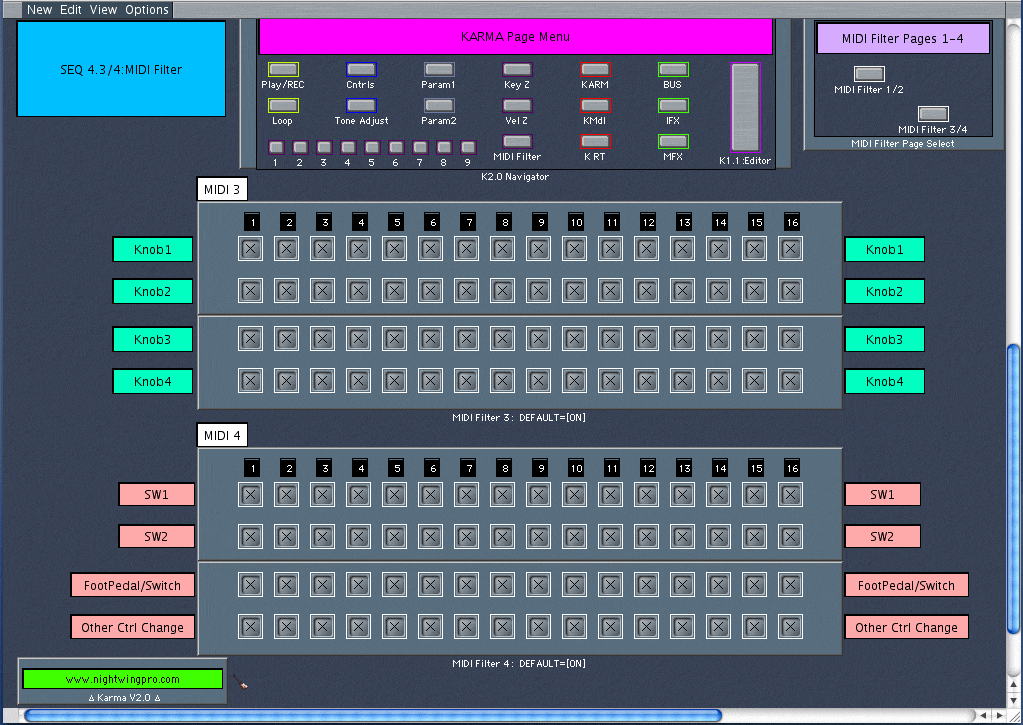Disable Other Ctrl Change for channel 8
Viewport: 1023px width, 725px height.
coord(503,627)
